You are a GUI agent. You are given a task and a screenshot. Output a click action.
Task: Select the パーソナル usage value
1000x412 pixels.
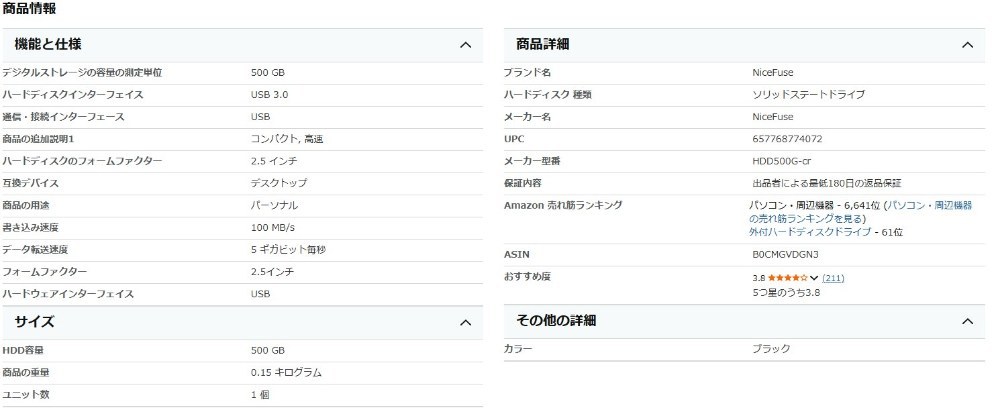pyautogui.click(x=274, y=205)
